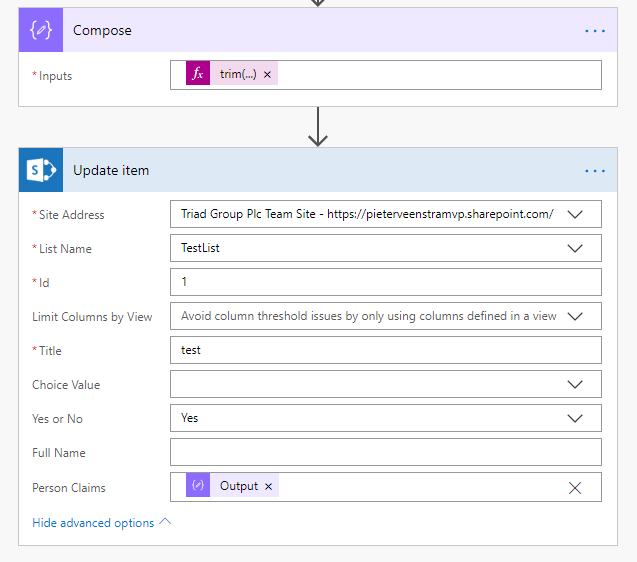This screenshot has width=637, height=562.
Task: Expand Limit Columns by View dropdown
Action: (575, 316)
